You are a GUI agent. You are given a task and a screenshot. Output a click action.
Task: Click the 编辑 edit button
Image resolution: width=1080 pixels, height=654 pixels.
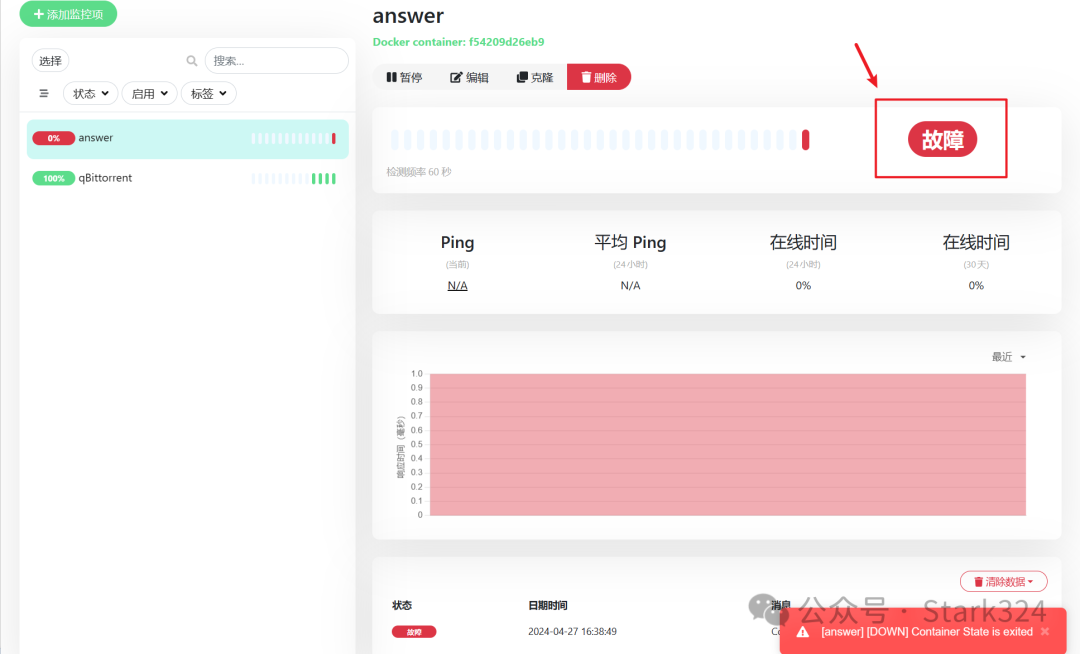469,77
